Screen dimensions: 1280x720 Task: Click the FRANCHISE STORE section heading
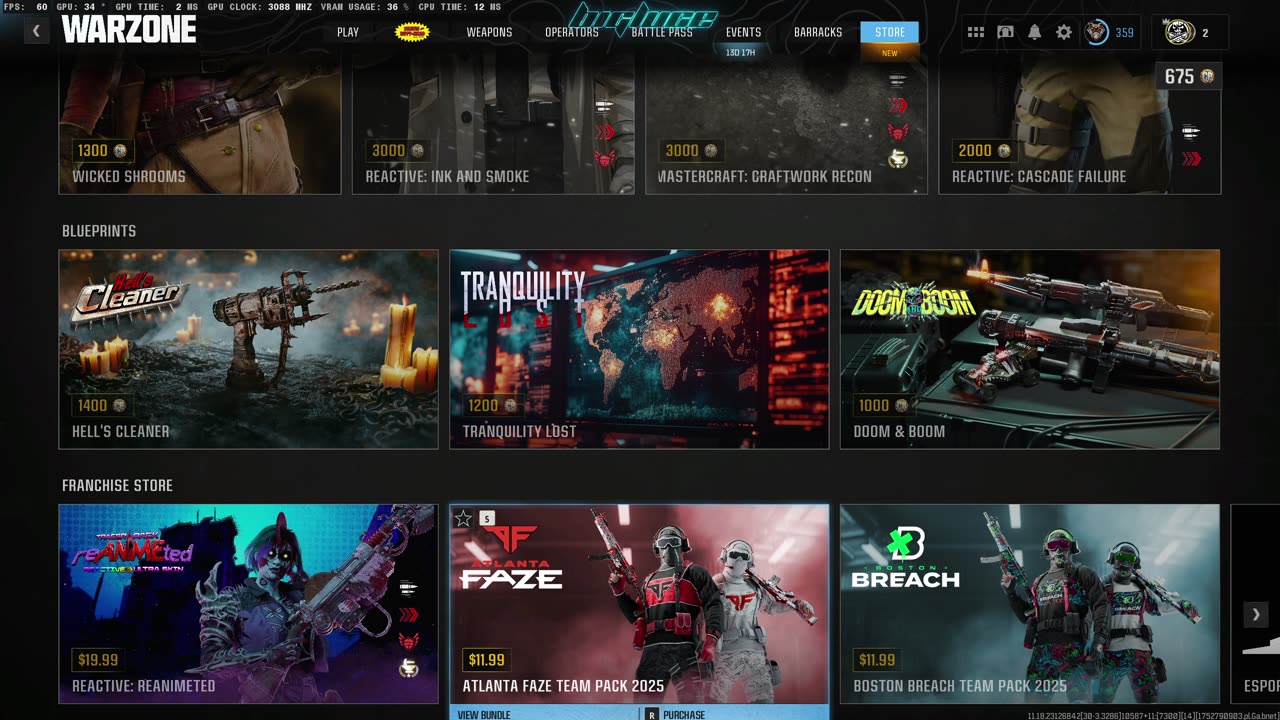117,486
